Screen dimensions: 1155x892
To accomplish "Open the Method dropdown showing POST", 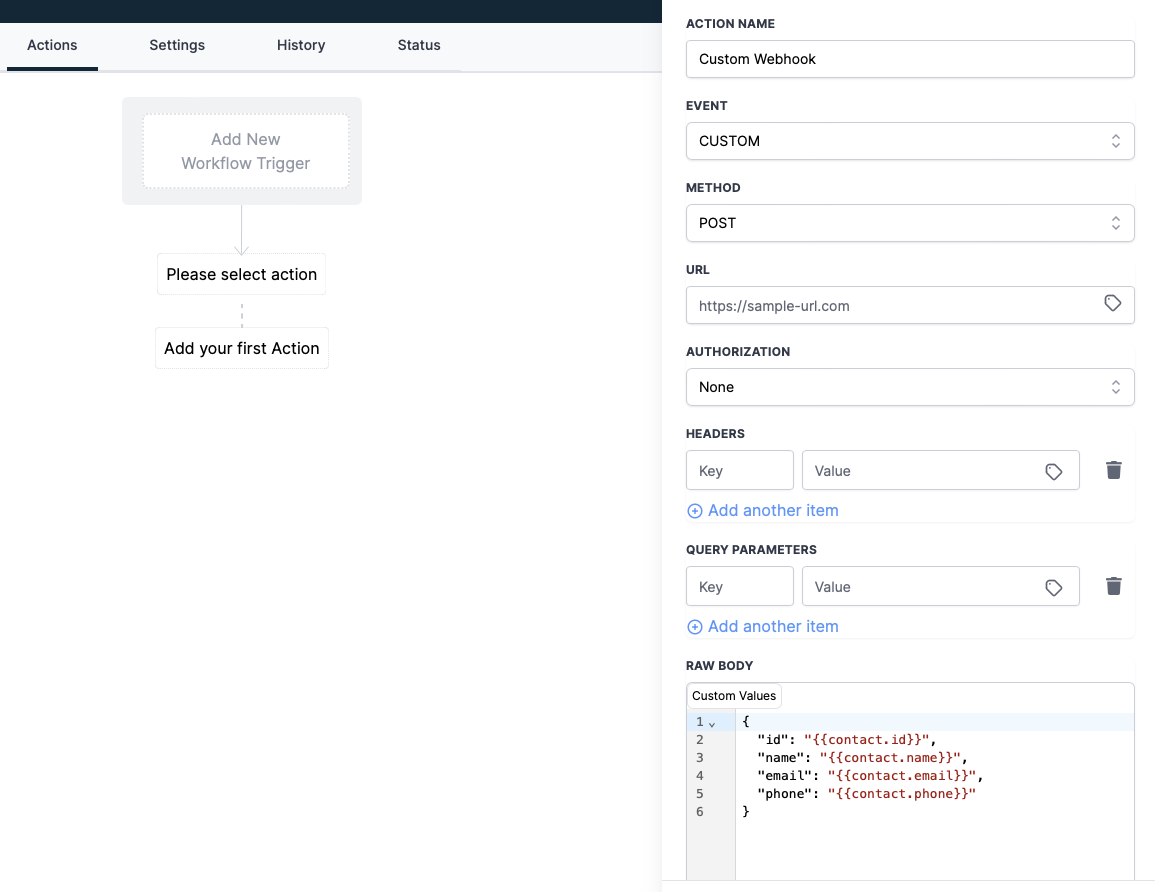I will click(910, 222).
